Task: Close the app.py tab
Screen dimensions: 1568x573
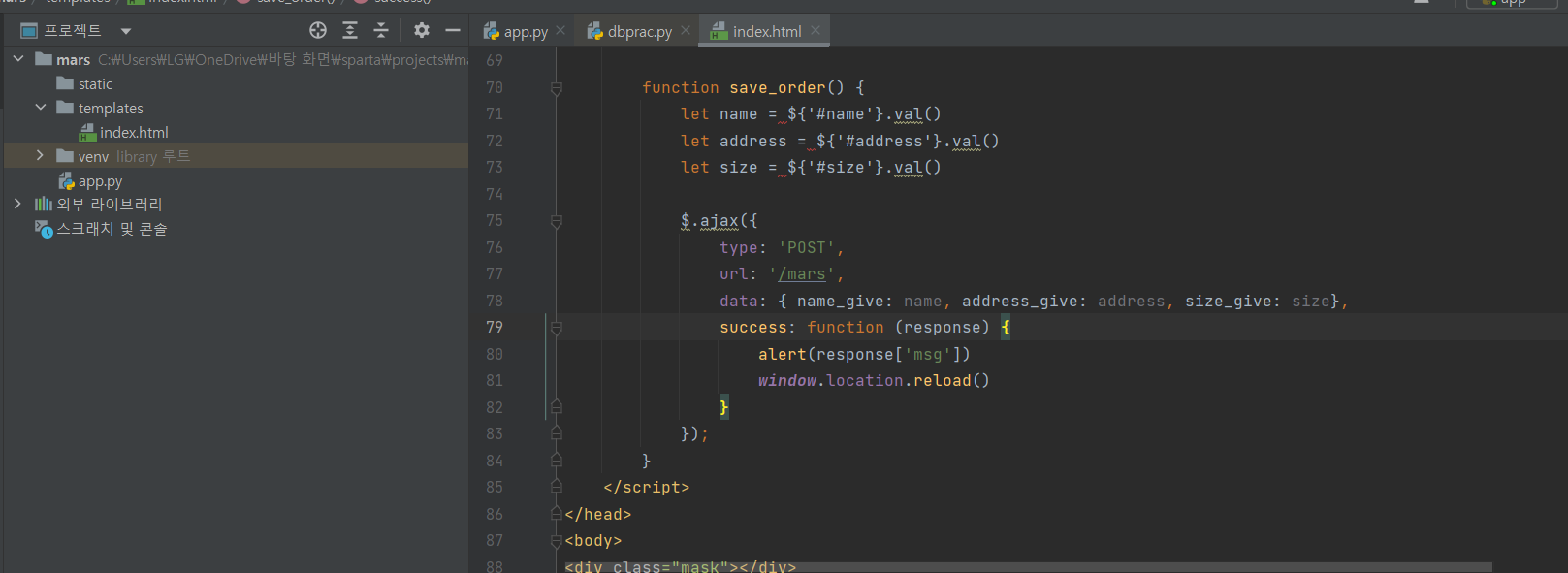Action: [x=560, y=31]
